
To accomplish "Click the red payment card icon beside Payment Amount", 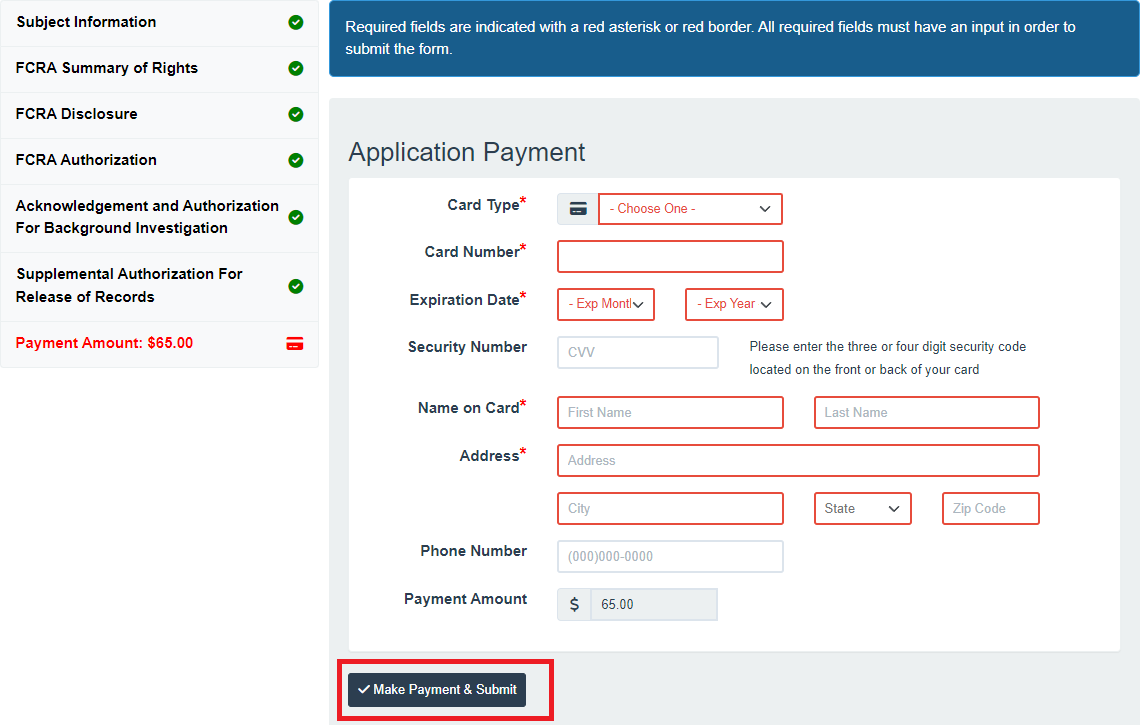I will pos(295,343).
